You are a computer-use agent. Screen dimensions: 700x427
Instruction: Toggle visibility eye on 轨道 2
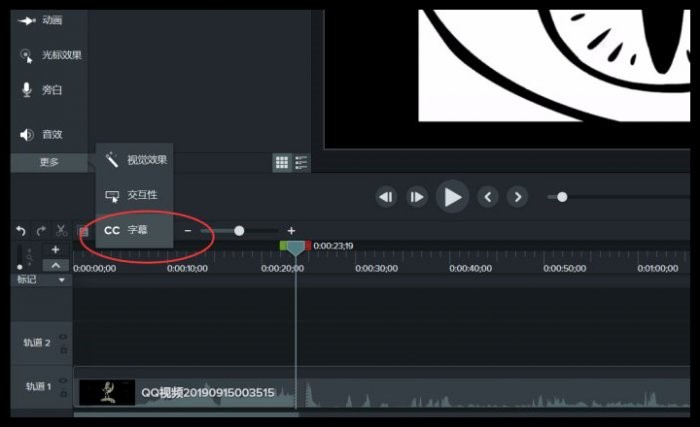click(63, 337)
